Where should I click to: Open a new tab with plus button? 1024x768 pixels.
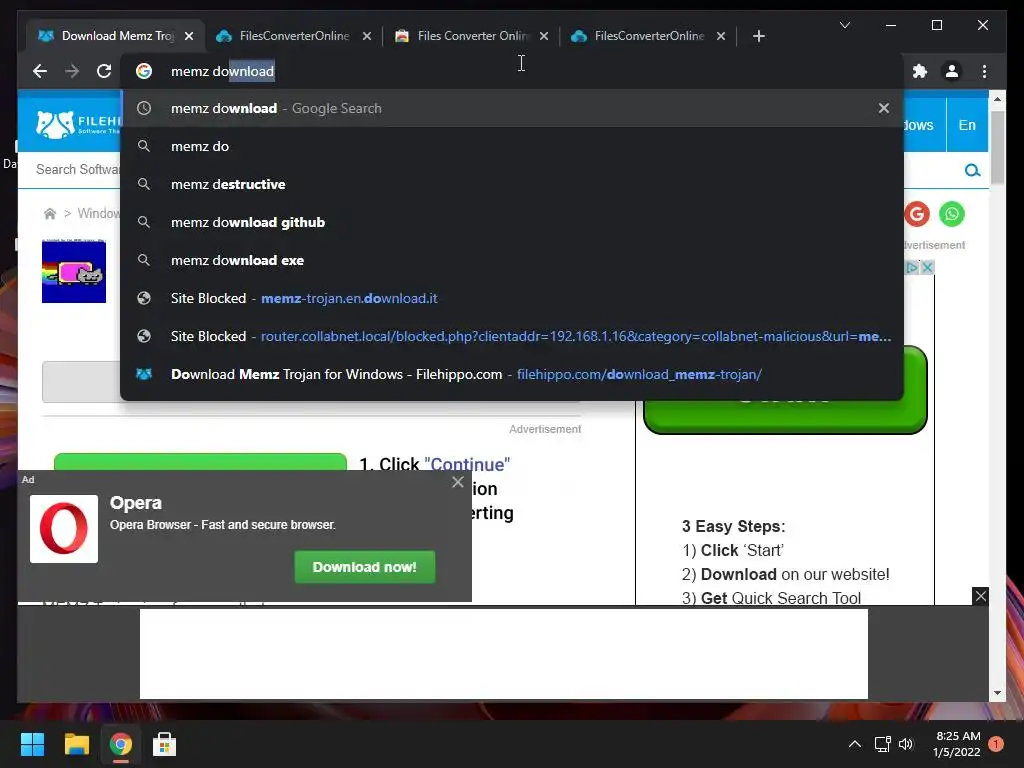758,36
